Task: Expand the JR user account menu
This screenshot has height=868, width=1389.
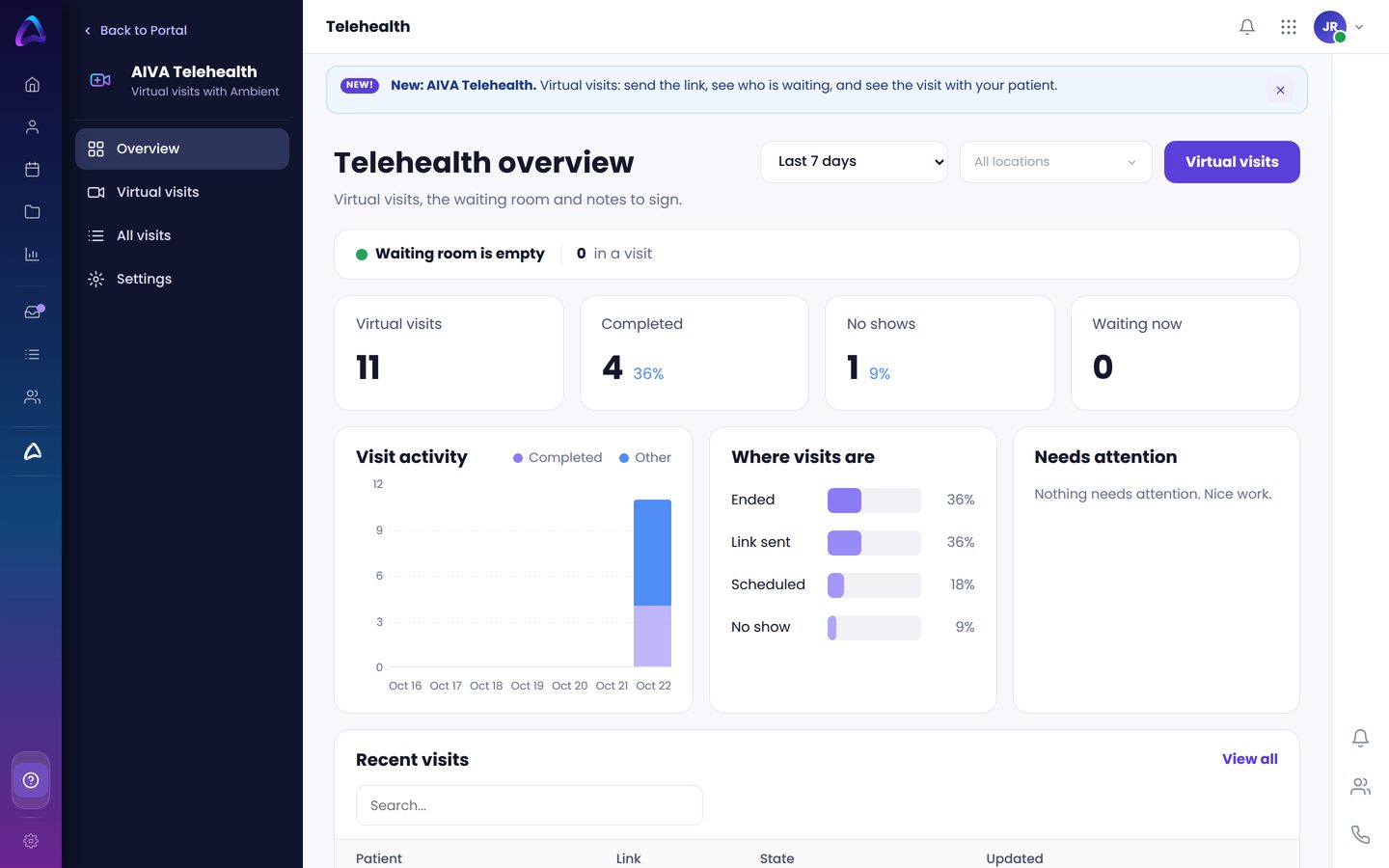Action: click(1339, 27)
